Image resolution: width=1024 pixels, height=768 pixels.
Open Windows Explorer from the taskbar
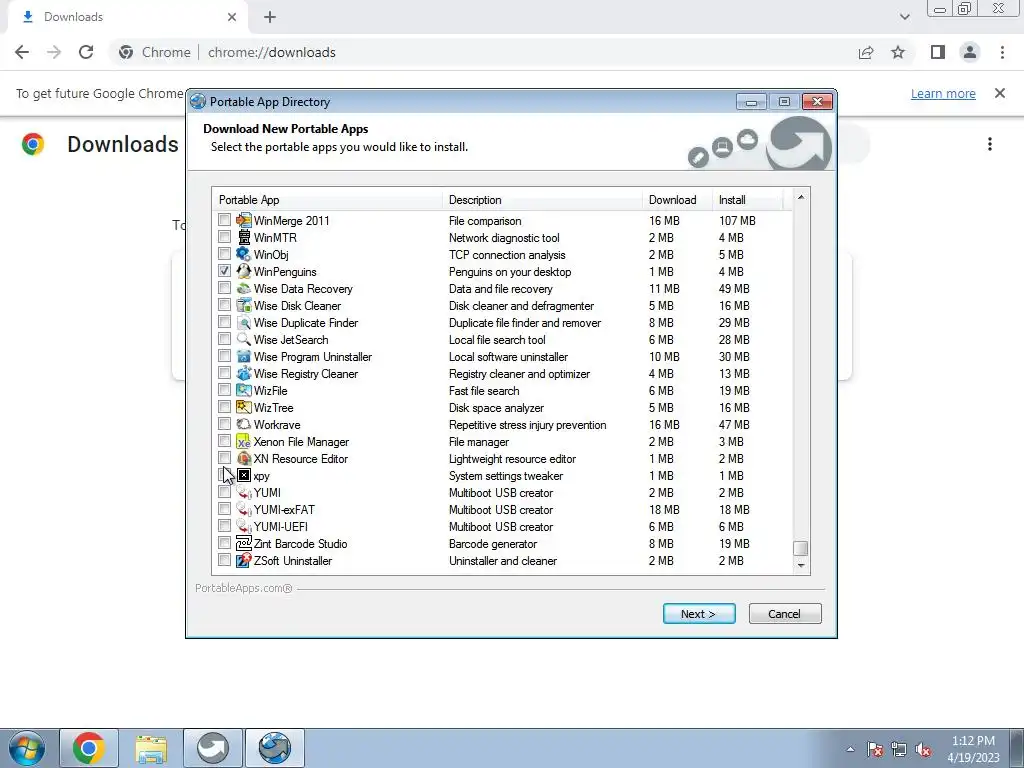[151, 748]
